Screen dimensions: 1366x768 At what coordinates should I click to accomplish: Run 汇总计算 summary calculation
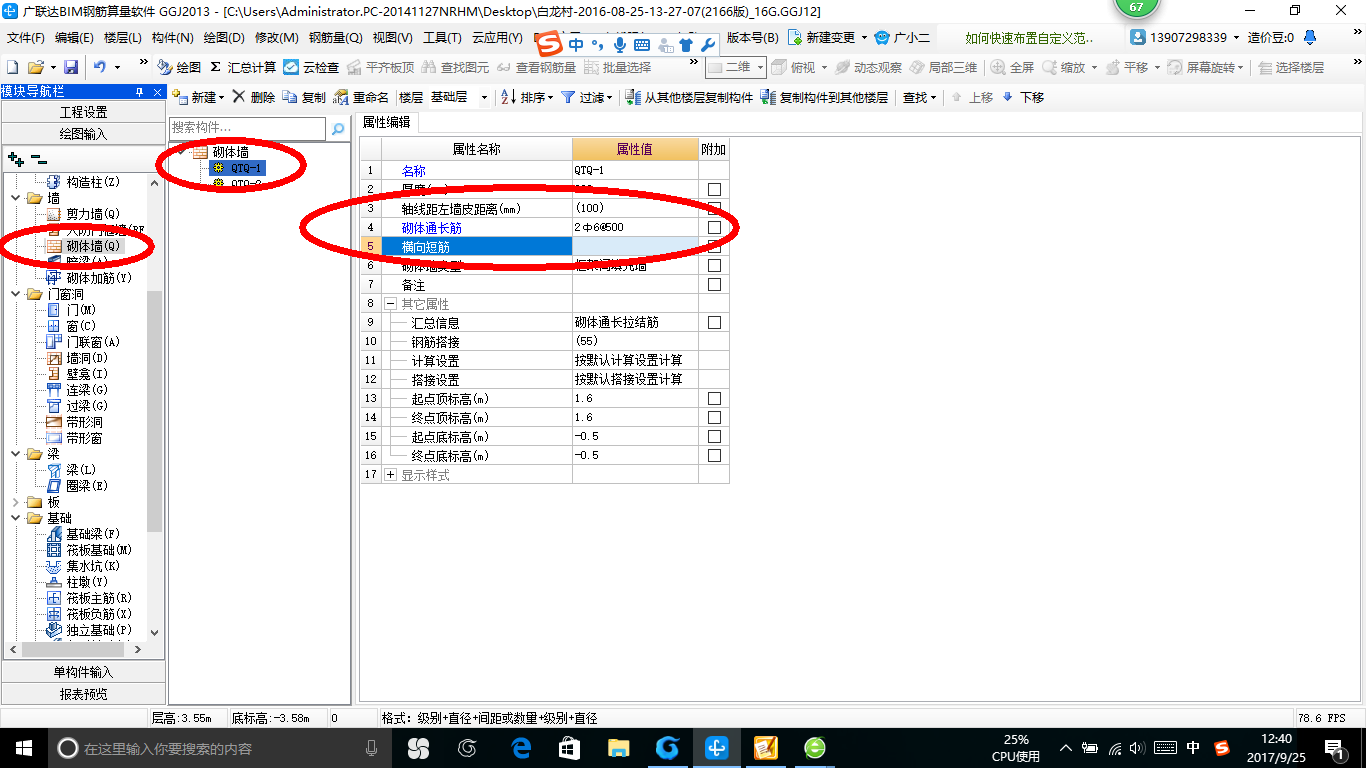pos(243,67)
